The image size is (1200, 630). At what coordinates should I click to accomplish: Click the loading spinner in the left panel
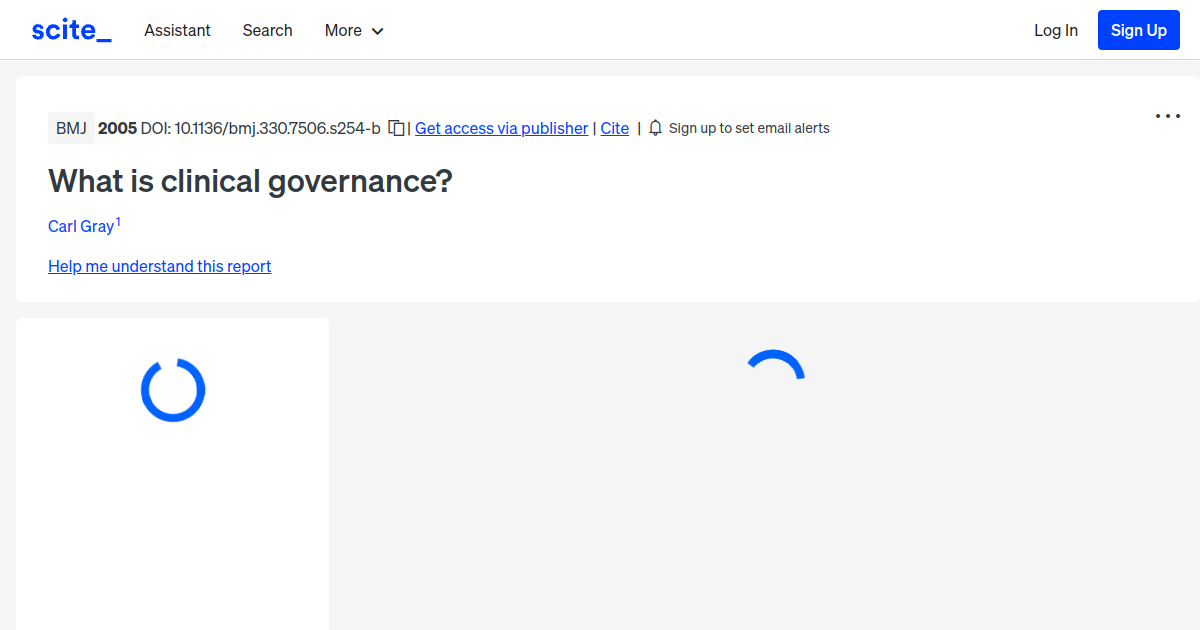[172, 390]
